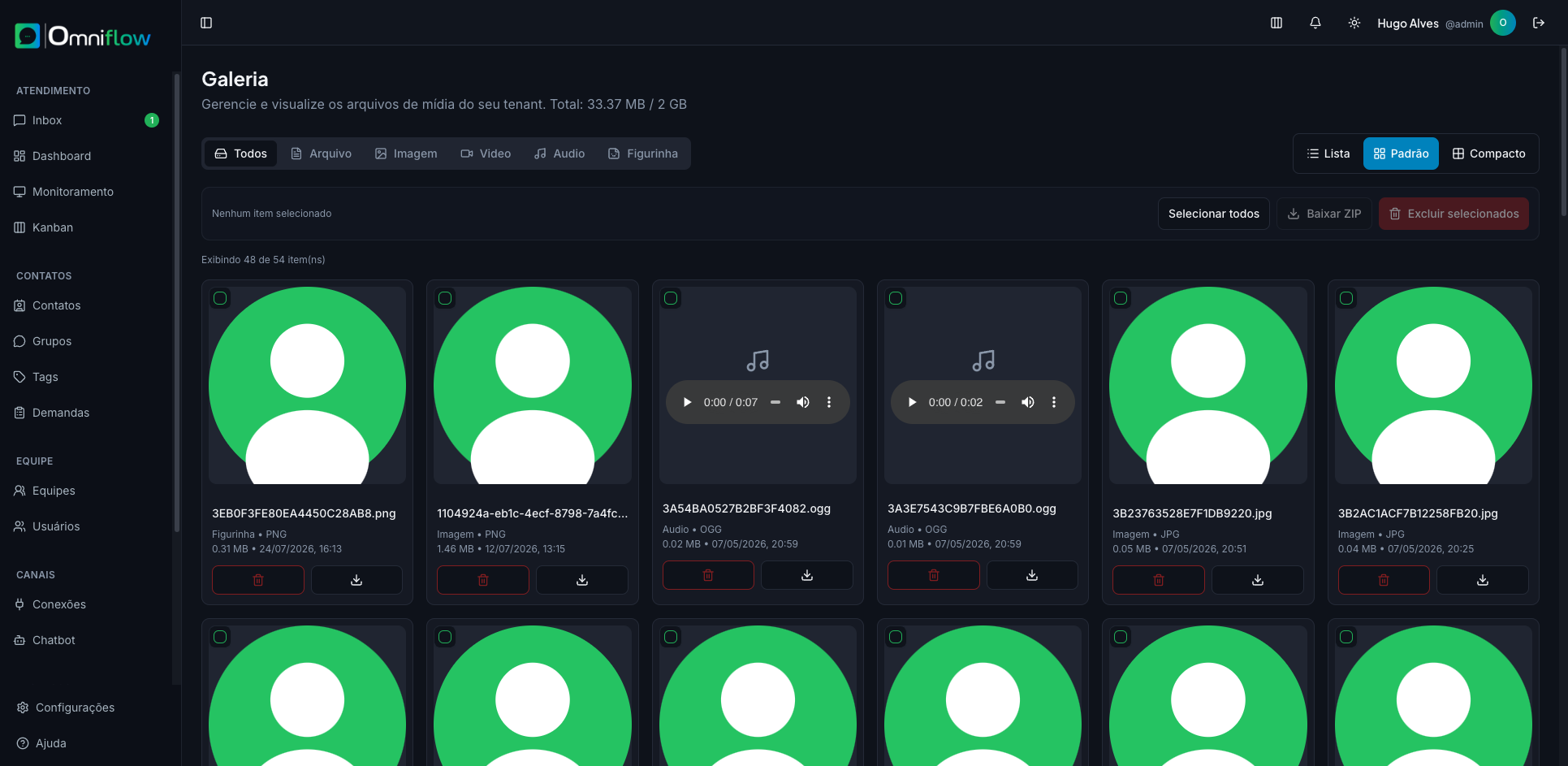This screenshot has height=766, width=1568.
Task: Click the logout icon
Action: tap(1539, 23)
